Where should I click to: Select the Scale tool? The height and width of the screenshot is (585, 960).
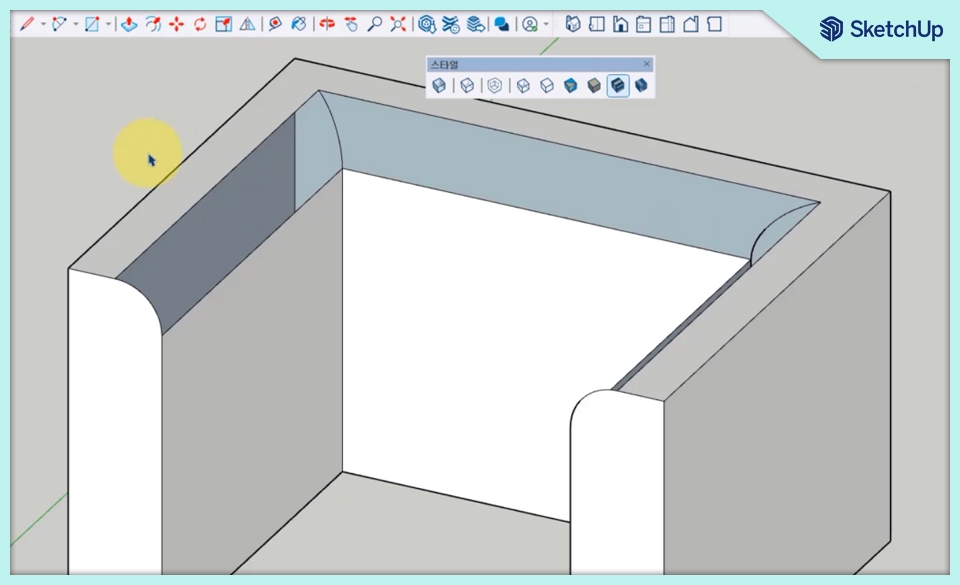click(223, 24)
